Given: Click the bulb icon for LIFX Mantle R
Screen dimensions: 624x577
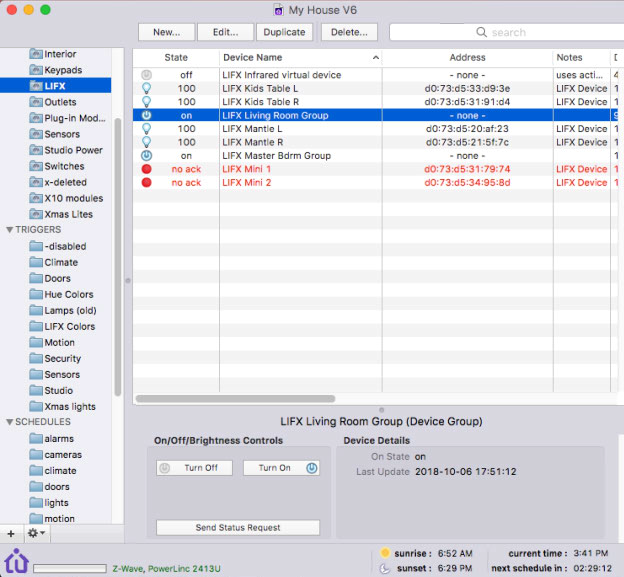Looking at the screenshot, I should [x=146, y=142].
